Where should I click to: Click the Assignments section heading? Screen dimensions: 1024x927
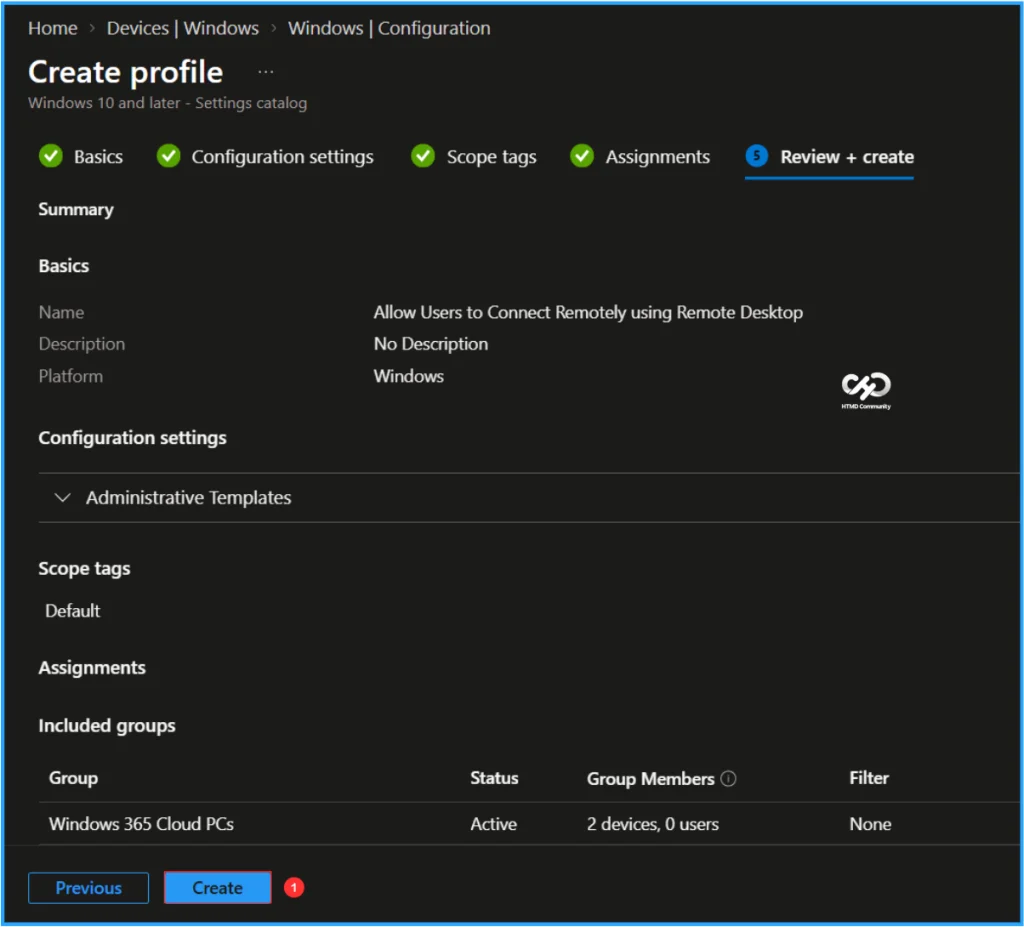[92, 668]
